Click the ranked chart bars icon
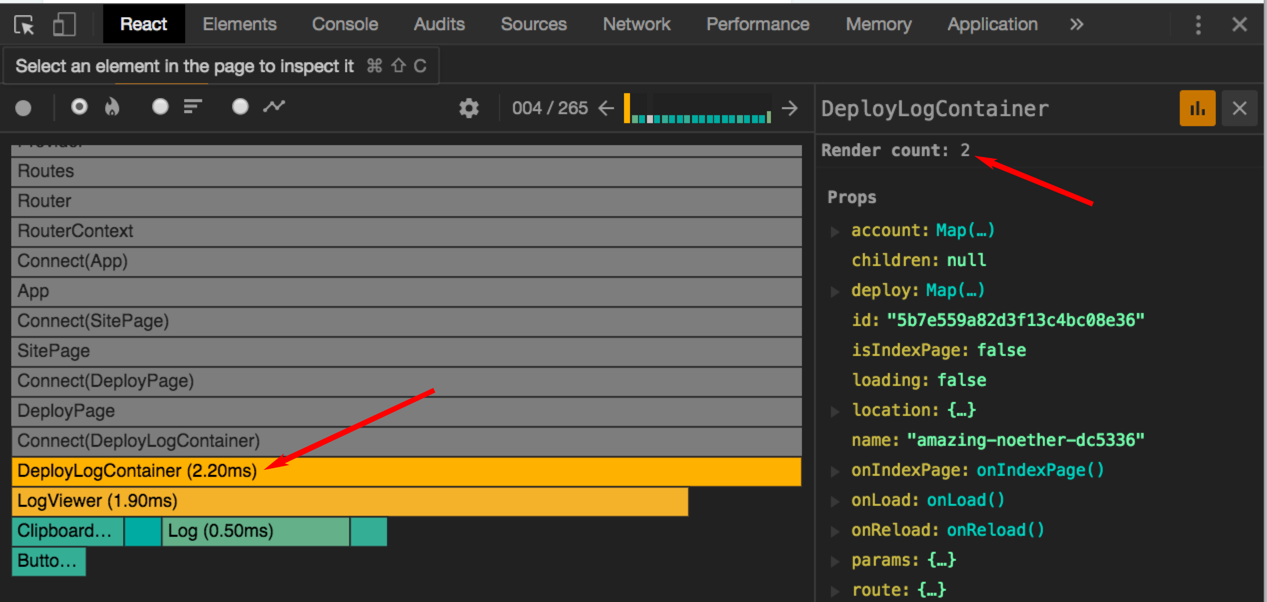 [x=191, y=107]
